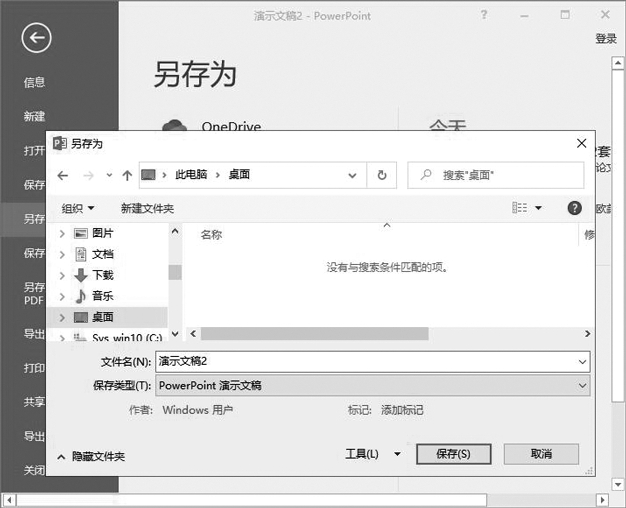Click PowerPoint help question mark

coord(484,15)
